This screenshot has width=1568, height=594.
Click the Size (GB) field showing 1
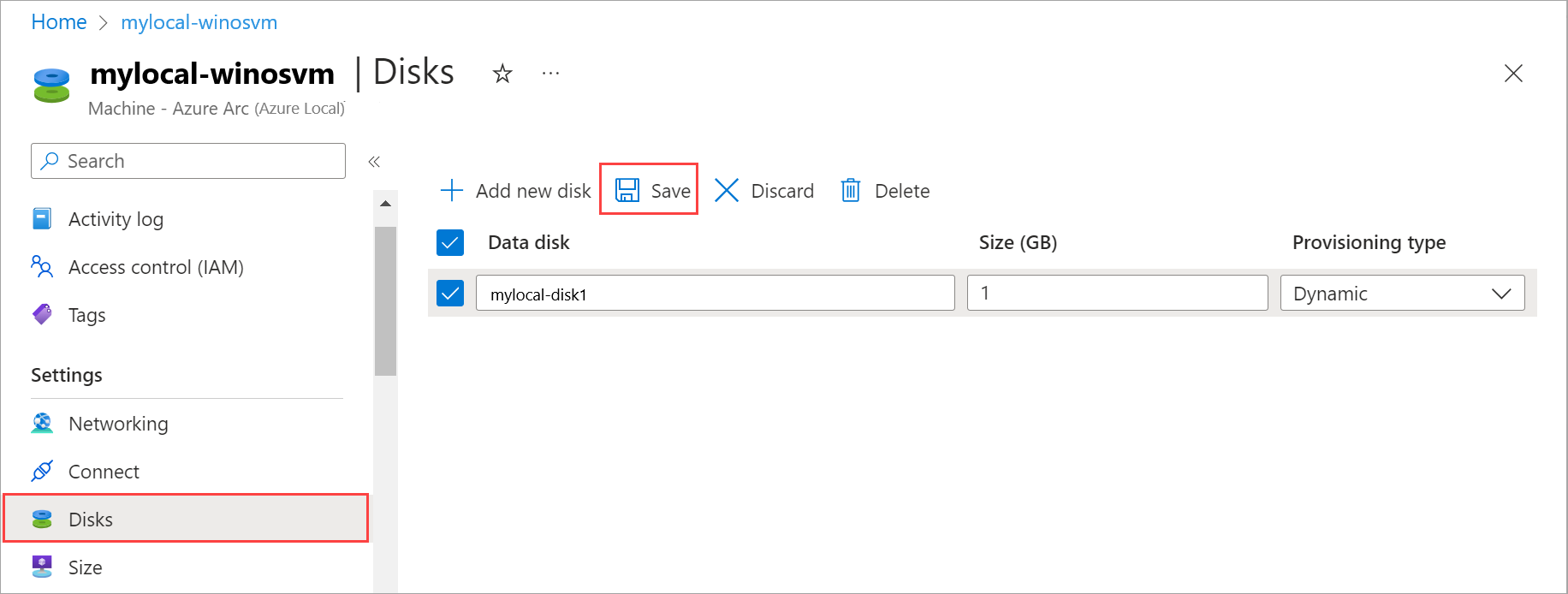click(1118, 293)
